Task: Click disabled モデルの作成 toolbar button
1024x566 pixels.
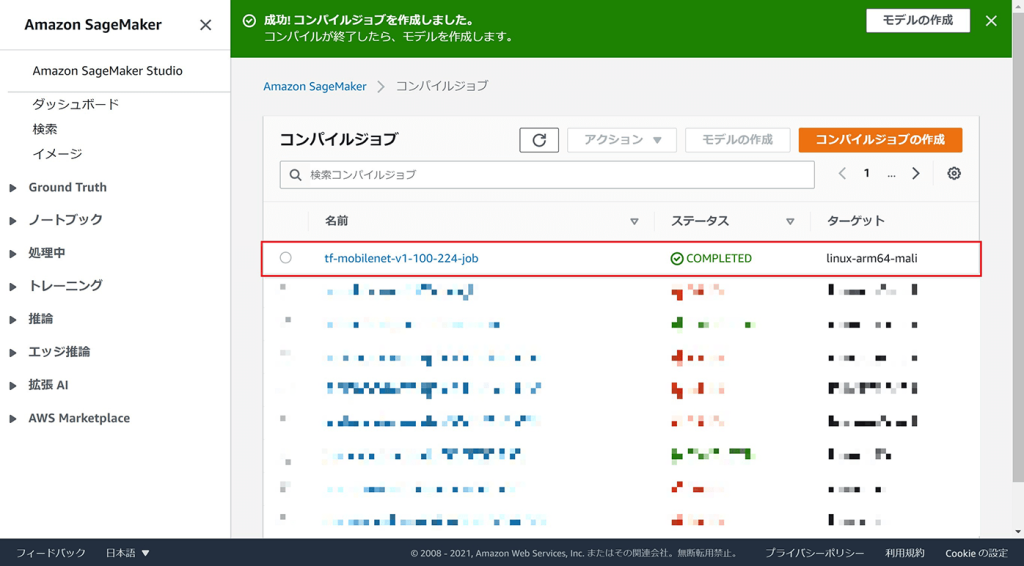Action: pos(737,140)
